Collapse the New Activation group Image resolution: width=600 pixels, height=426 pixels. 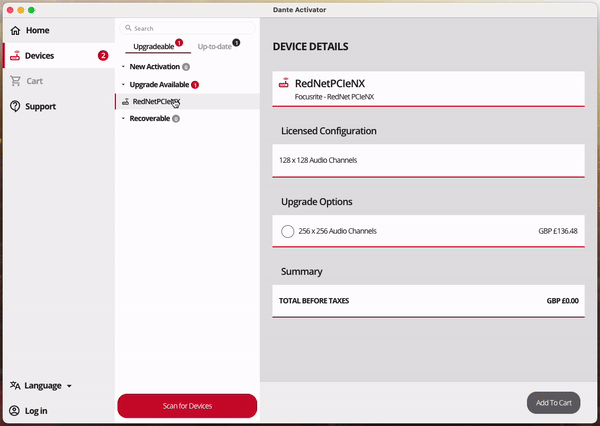[123, 67]
